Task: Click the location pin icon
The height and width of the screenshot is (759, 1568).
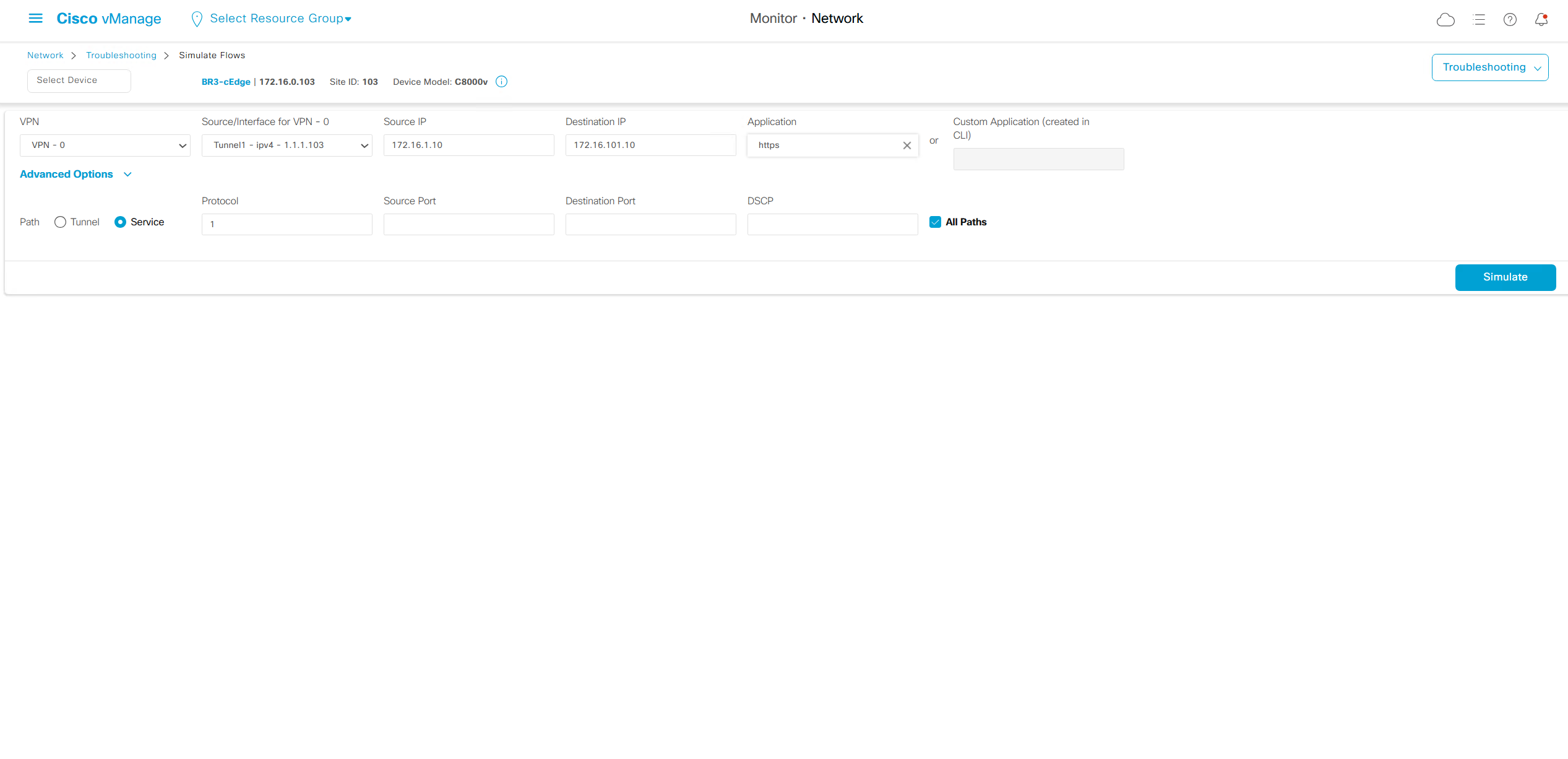Action: tap(197, 19)
